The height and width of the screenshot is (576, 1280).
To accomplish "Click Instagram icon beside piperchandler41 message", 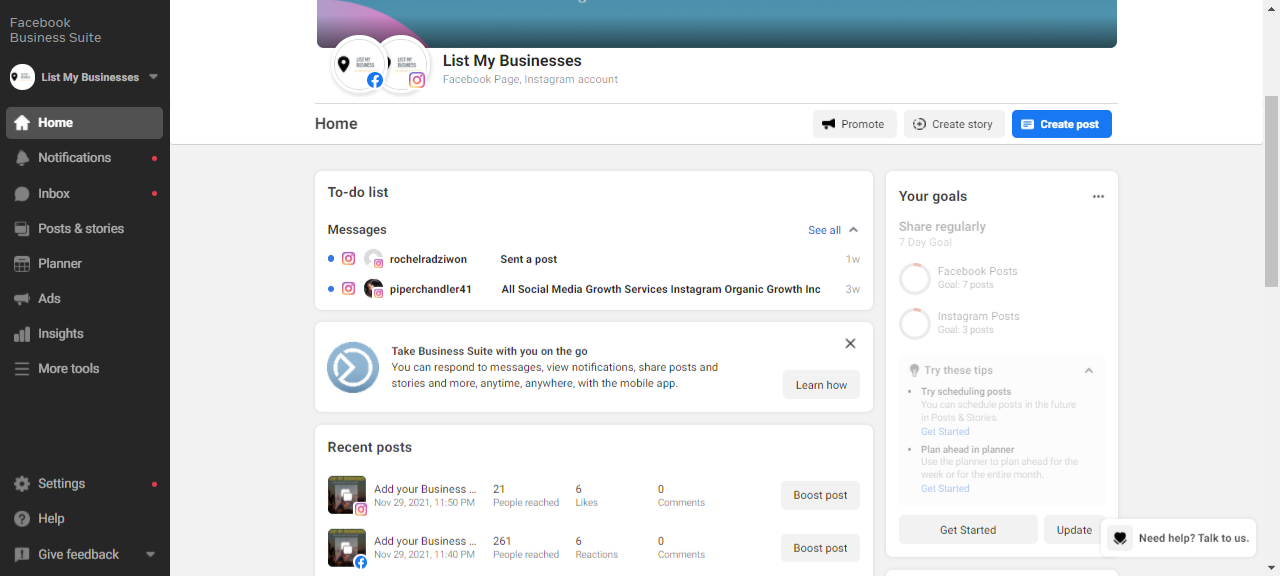I will (348, 289).
